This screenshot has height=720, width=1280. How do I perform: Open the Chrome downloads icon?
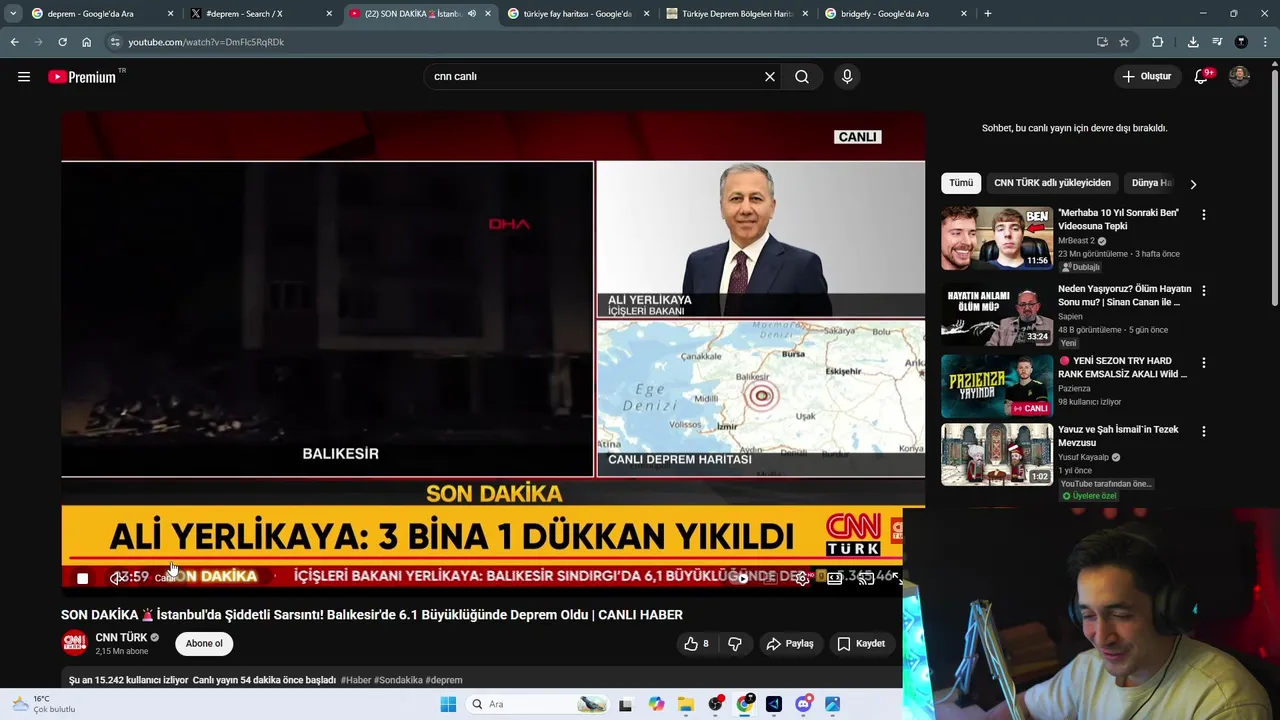(x=1193, y=42)
